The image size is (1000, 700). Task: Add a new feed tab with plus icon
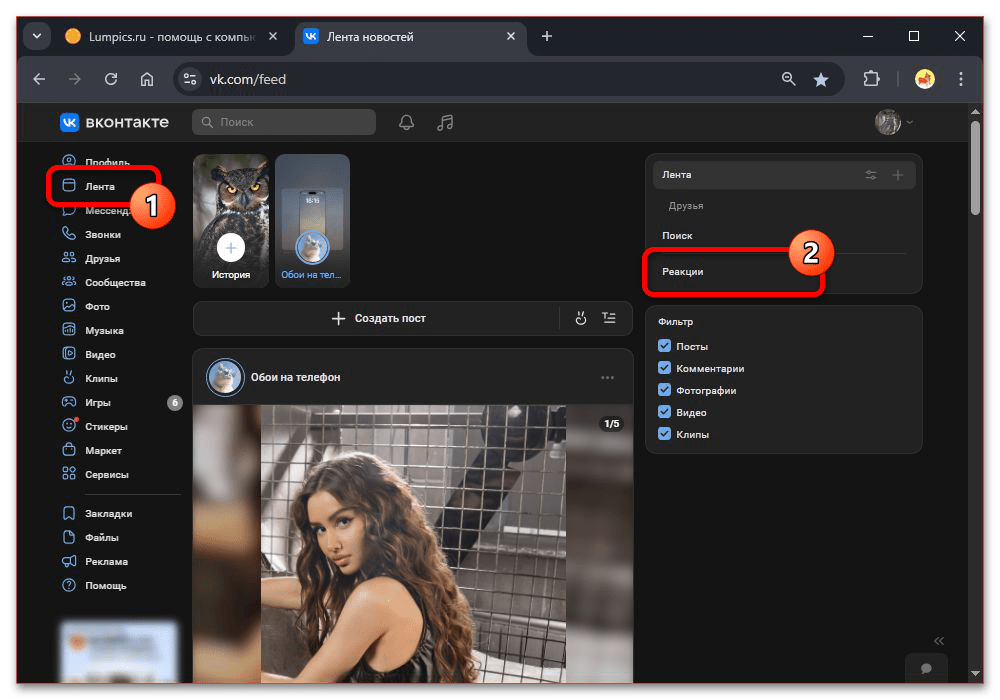[x=897, y=175]
